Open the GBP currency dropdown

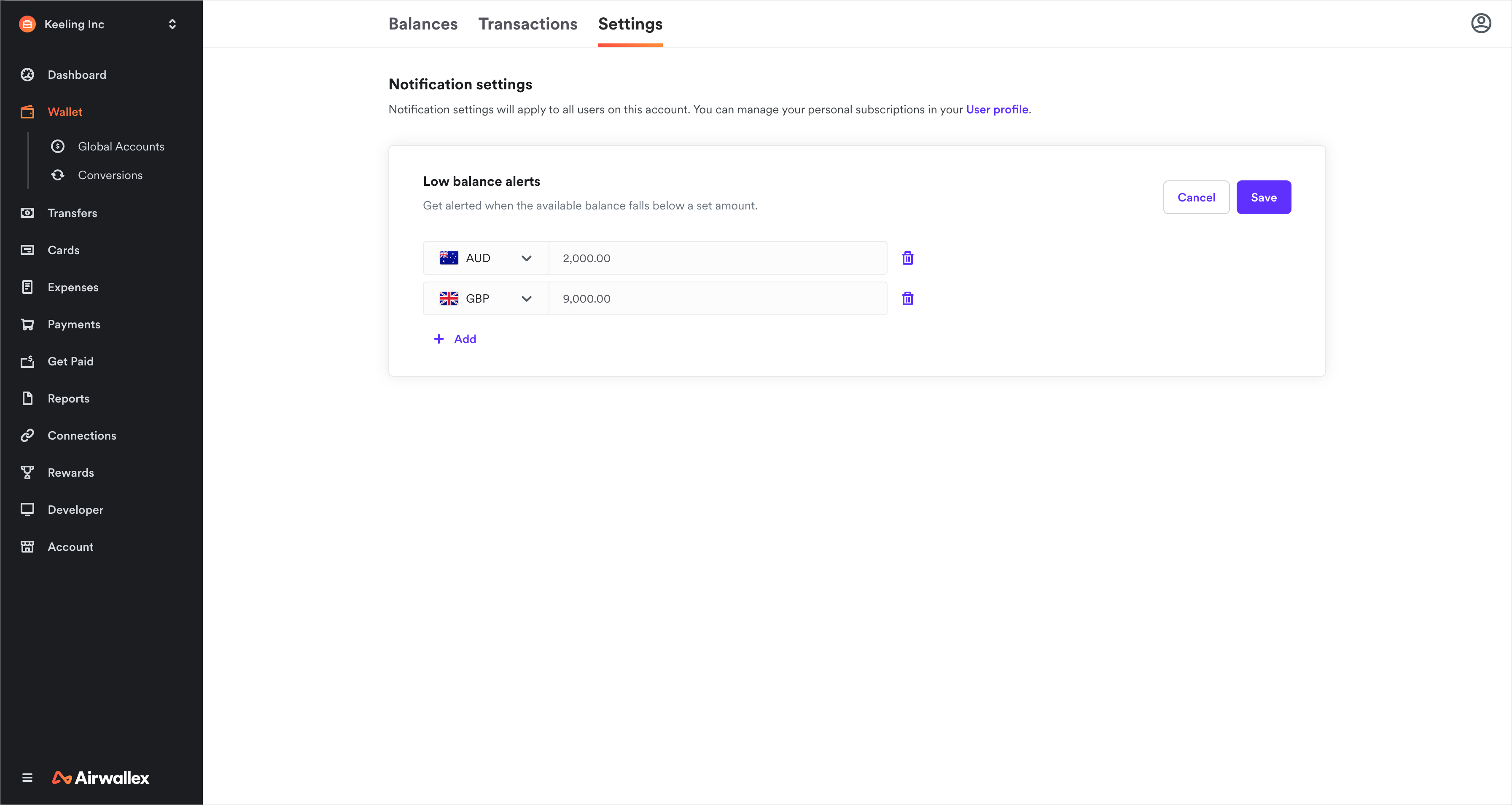(x=486, y=298)
